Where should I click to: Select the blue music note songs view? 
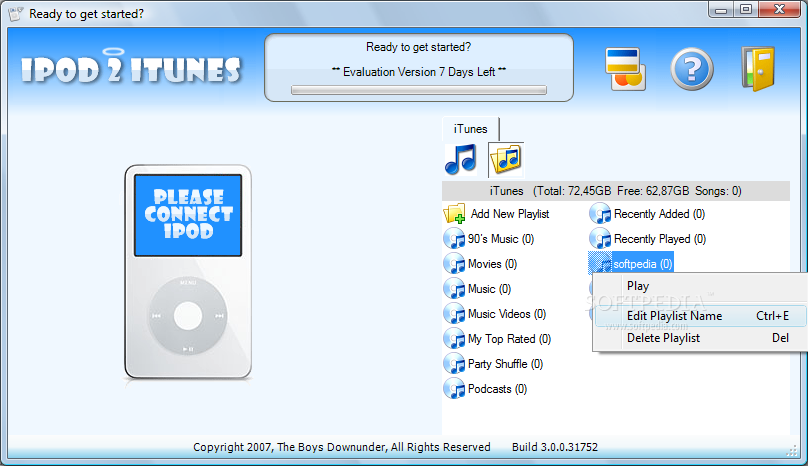point(461,159)
